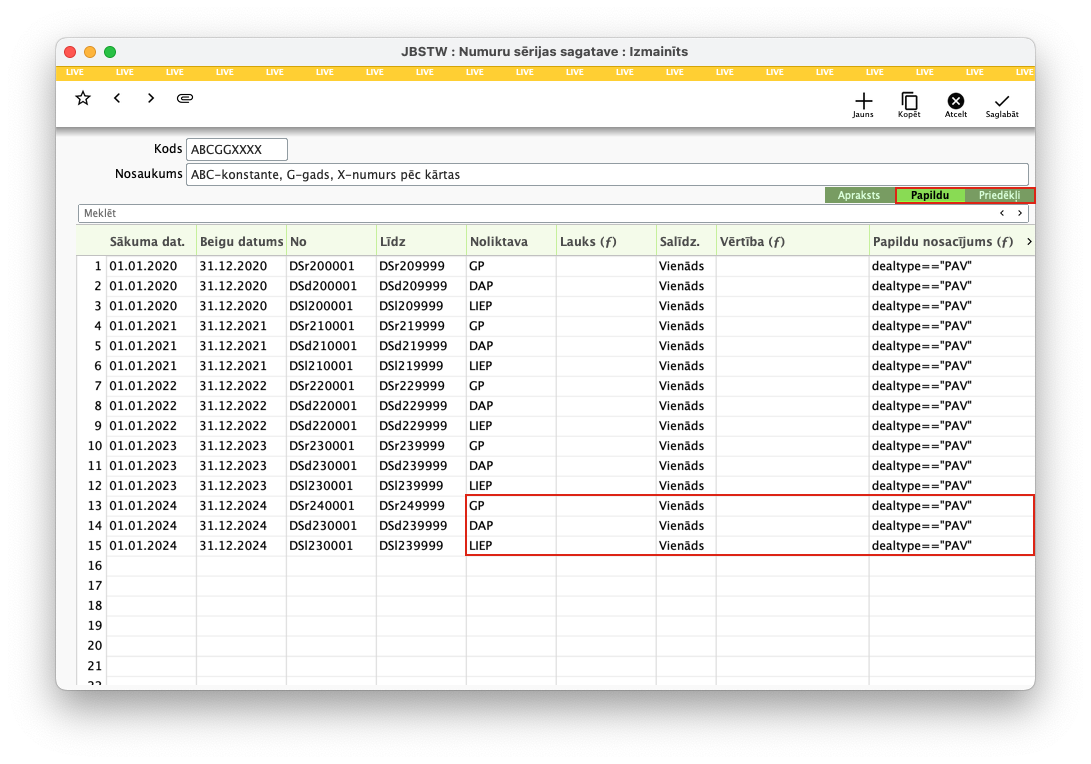Select Noliktava GP in row 4
This screenshot has width=1091, height=764.
511,326
